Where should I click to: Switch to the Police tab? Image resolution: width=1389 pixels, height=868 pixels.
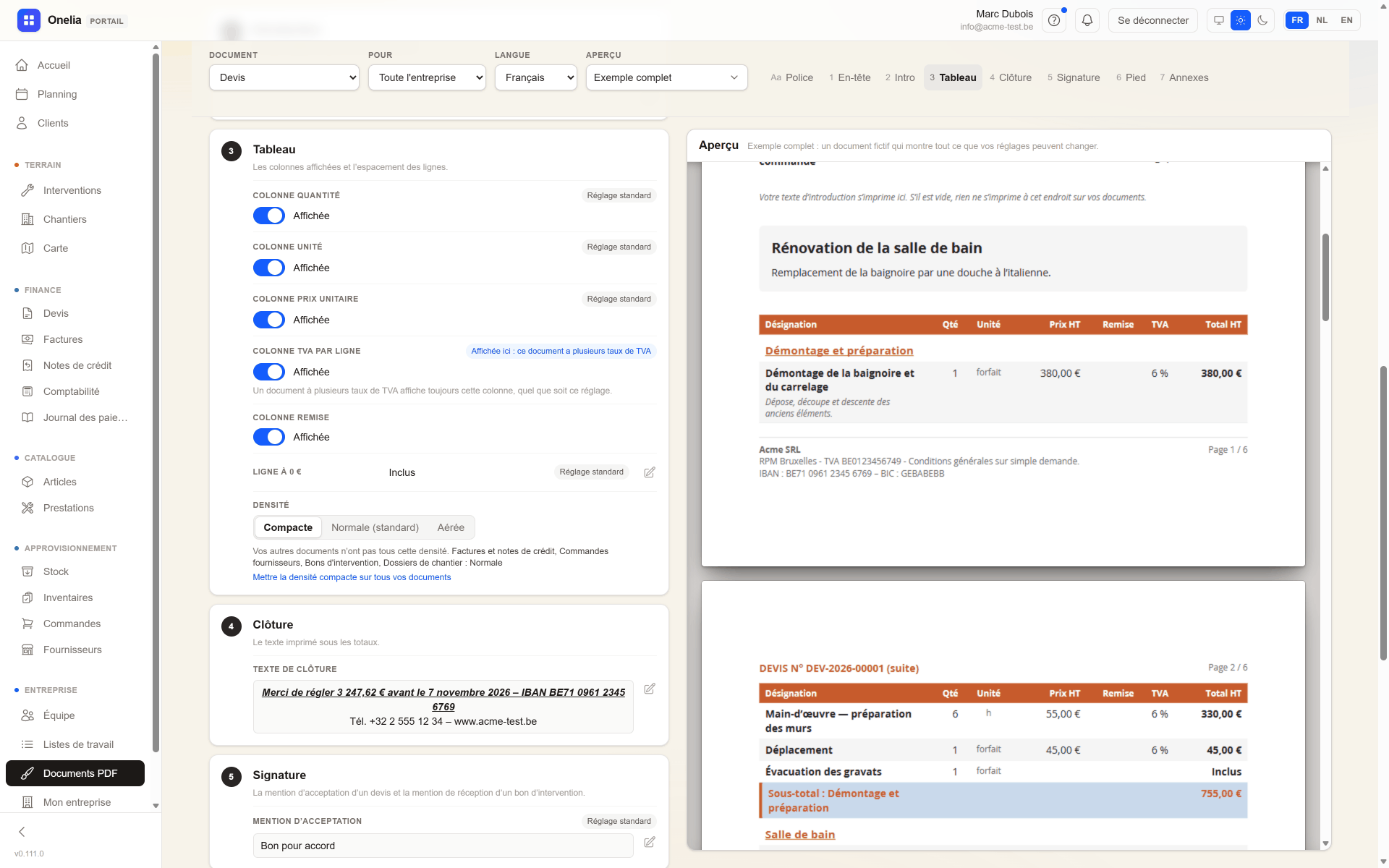click(791, 77)
